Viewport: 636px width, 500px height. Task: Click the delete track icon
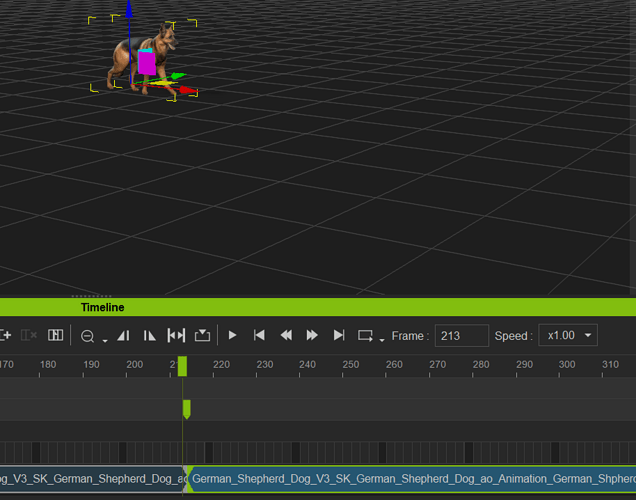click(x=29, y=335)
